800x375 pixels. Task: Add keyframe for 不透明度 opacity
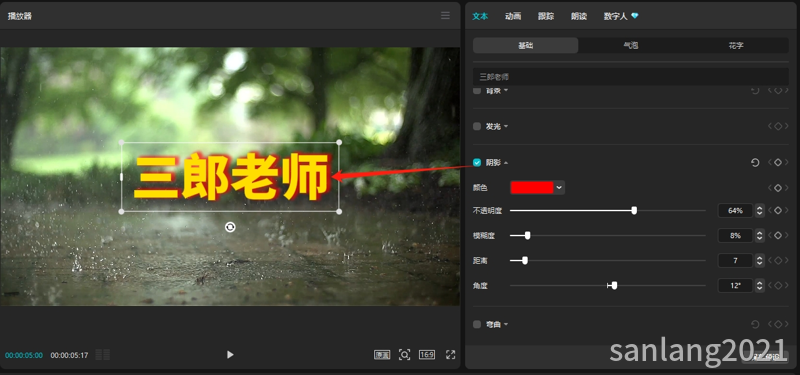(778, 210)
